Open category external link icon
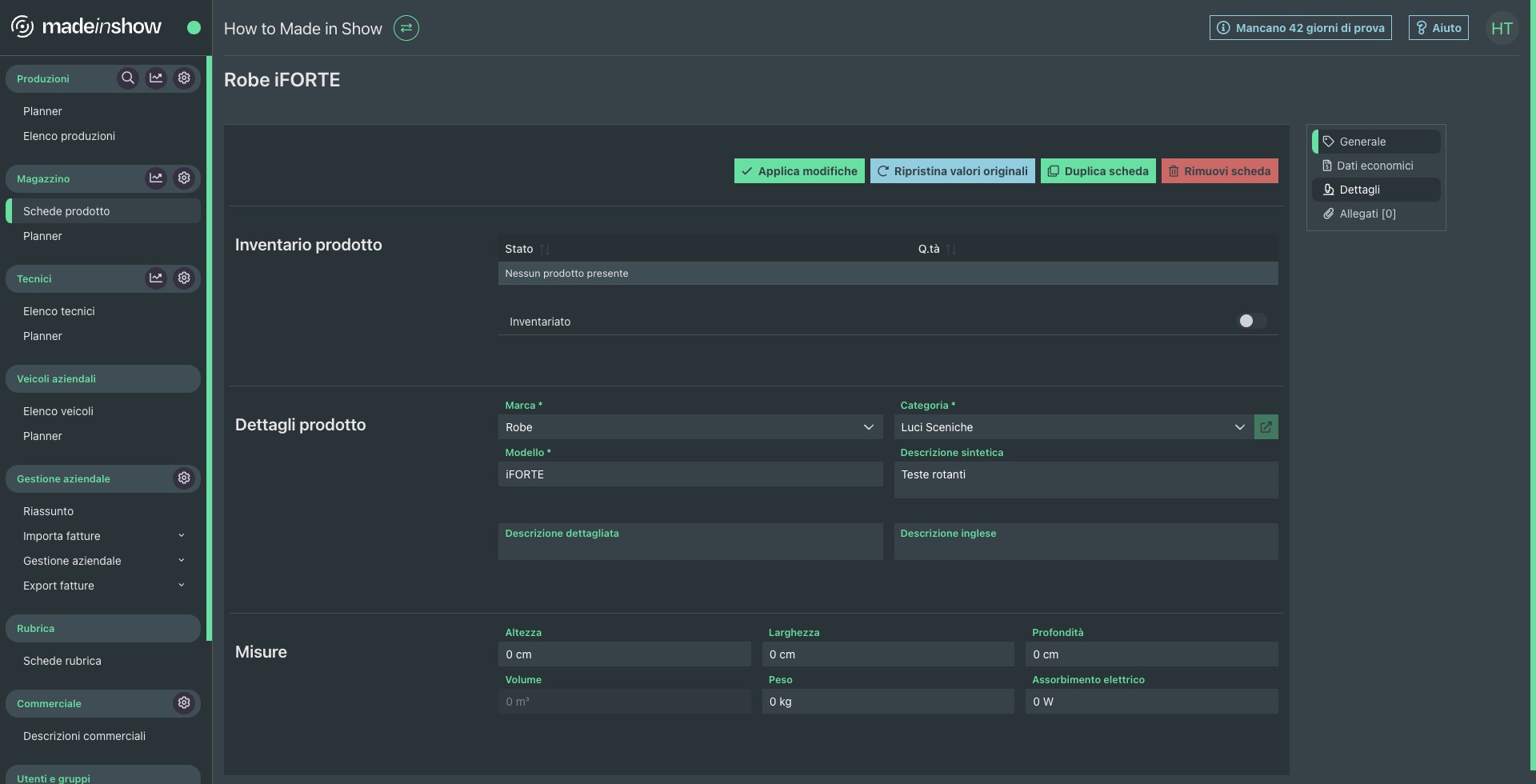Viewport: 1536px width, 784px height. tap(1266, 427)
